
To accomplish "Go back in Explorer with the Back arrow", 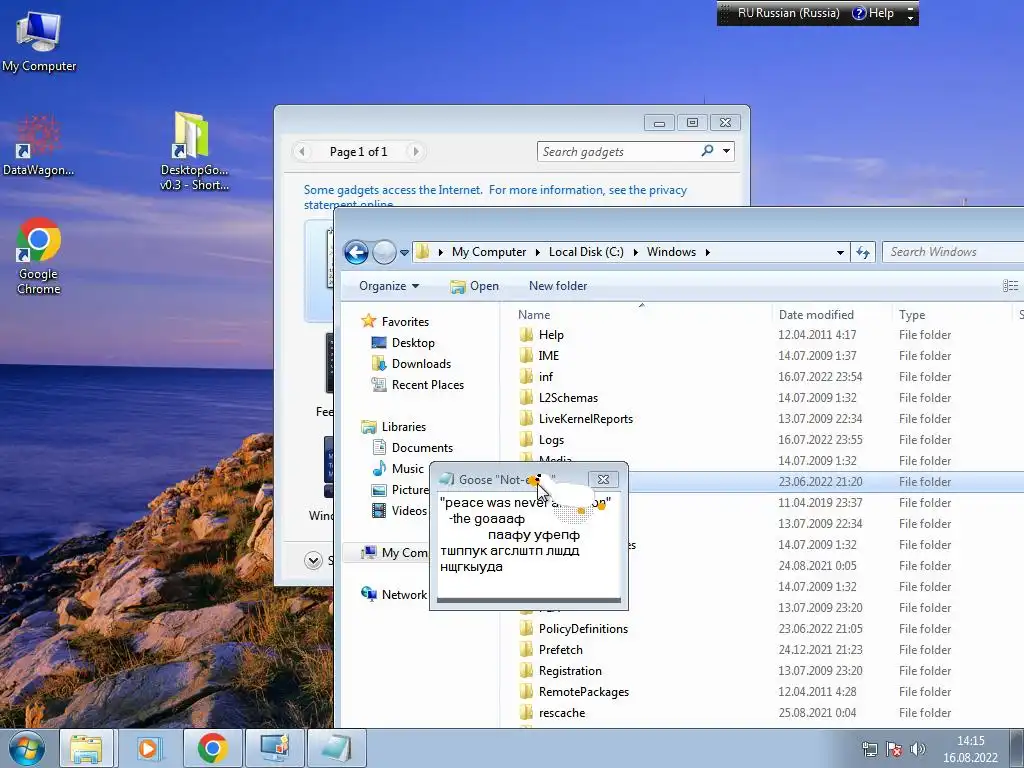I will click(x=357, y=252).
